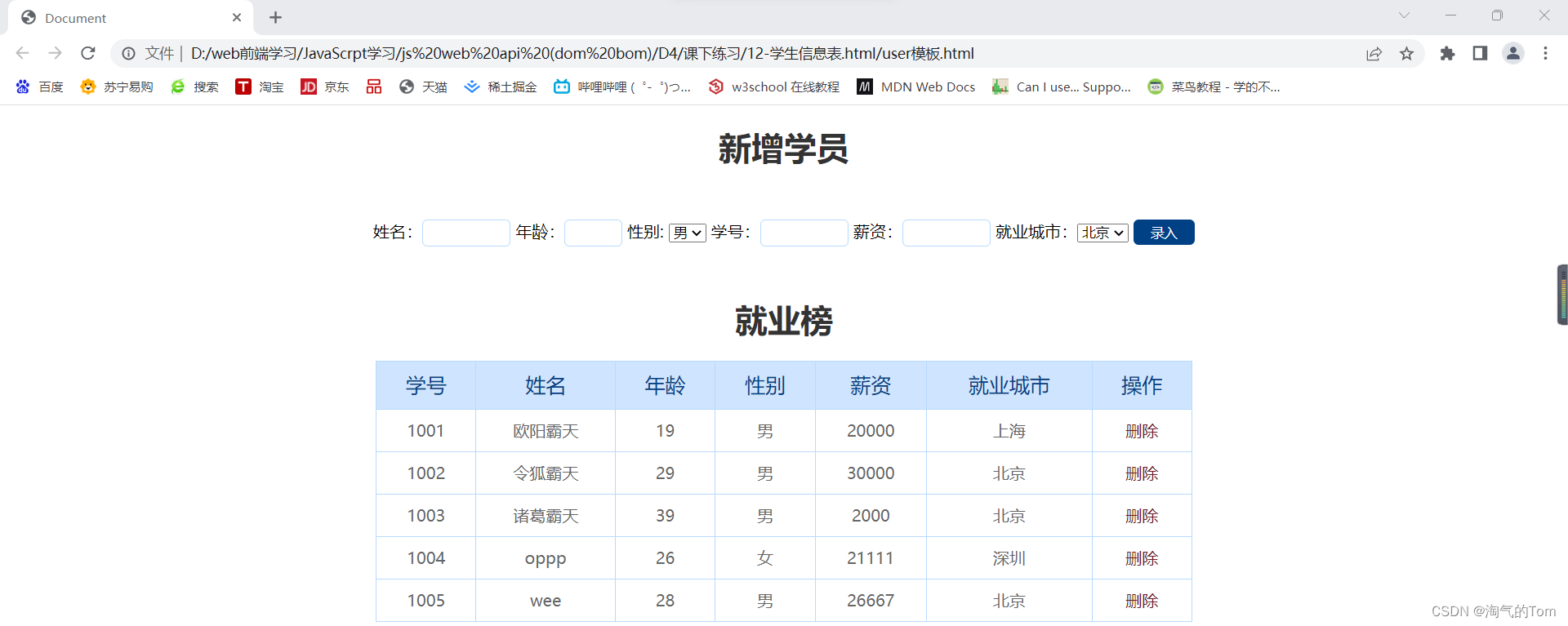Open the 稀土掘金 bookmark
The width and height of the screenshot is (1568, 626).
(501, 87)
